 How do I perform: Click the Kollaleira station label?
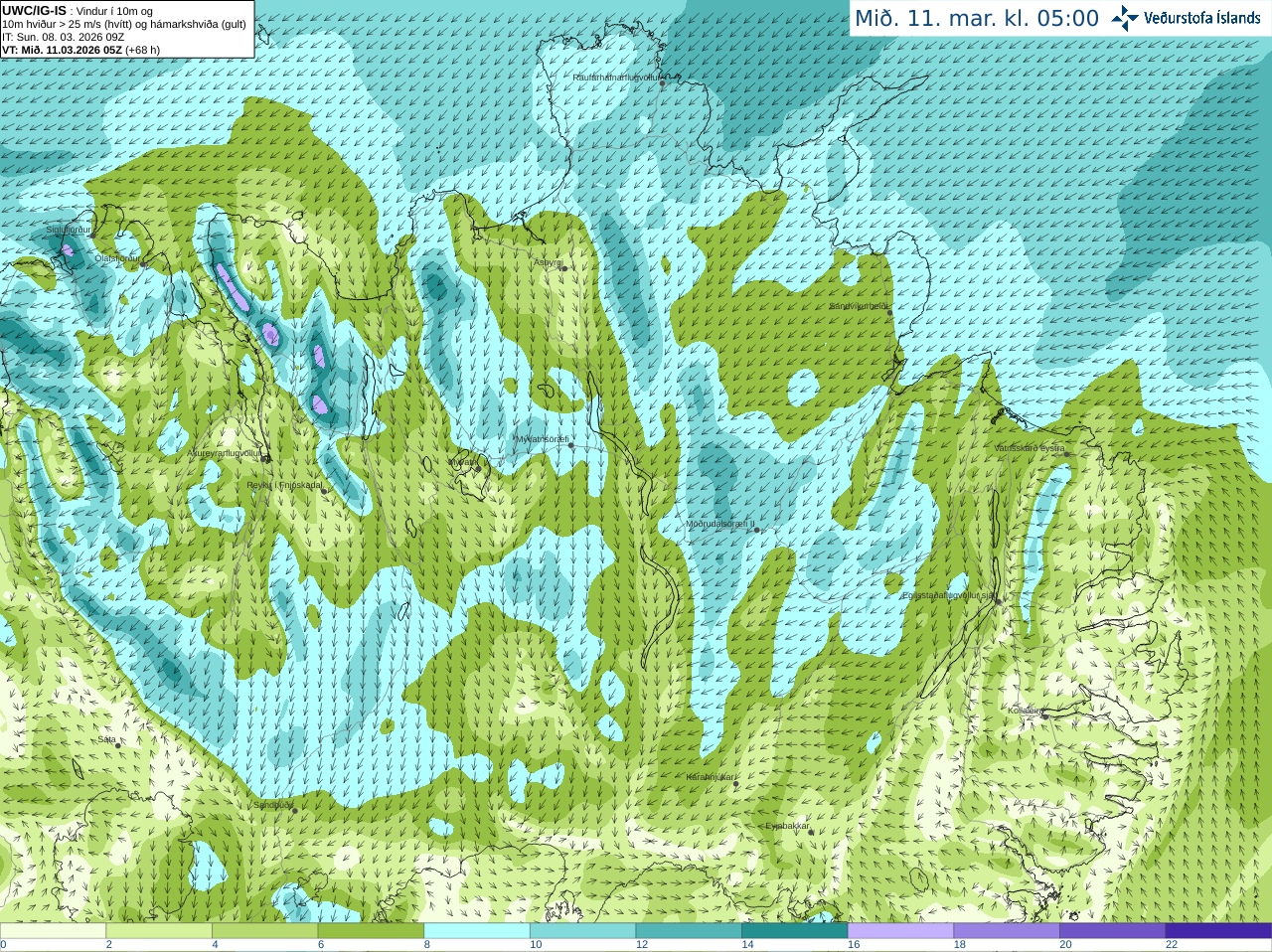(x=1025, y=711)
